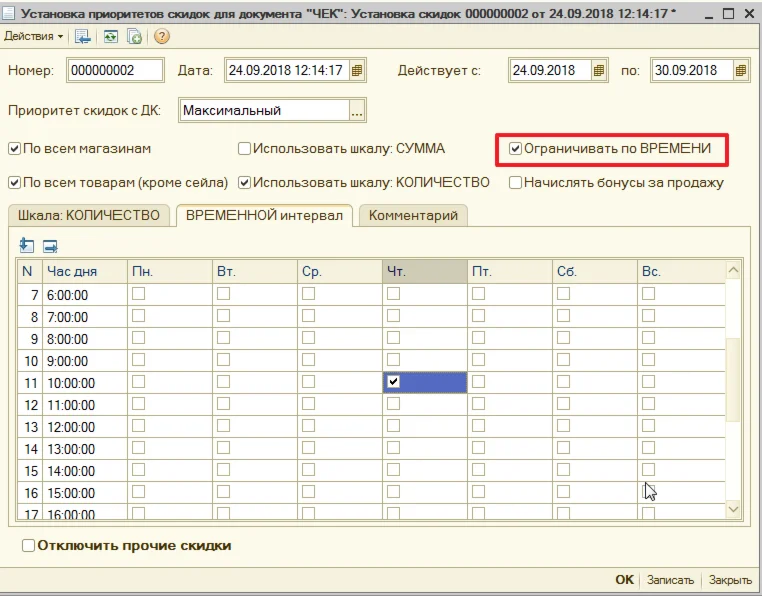762x596 pixels.
Task: Check Отключить прочие скидки option
Action: [x=28, y=546]
